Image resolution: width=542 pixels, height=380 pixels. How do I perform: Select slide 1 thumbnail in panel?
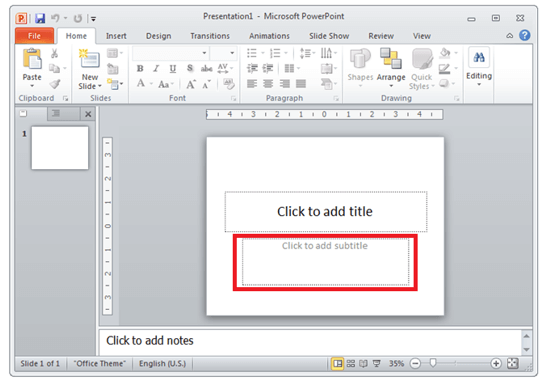pyautogui.click(x=60, y=148)
